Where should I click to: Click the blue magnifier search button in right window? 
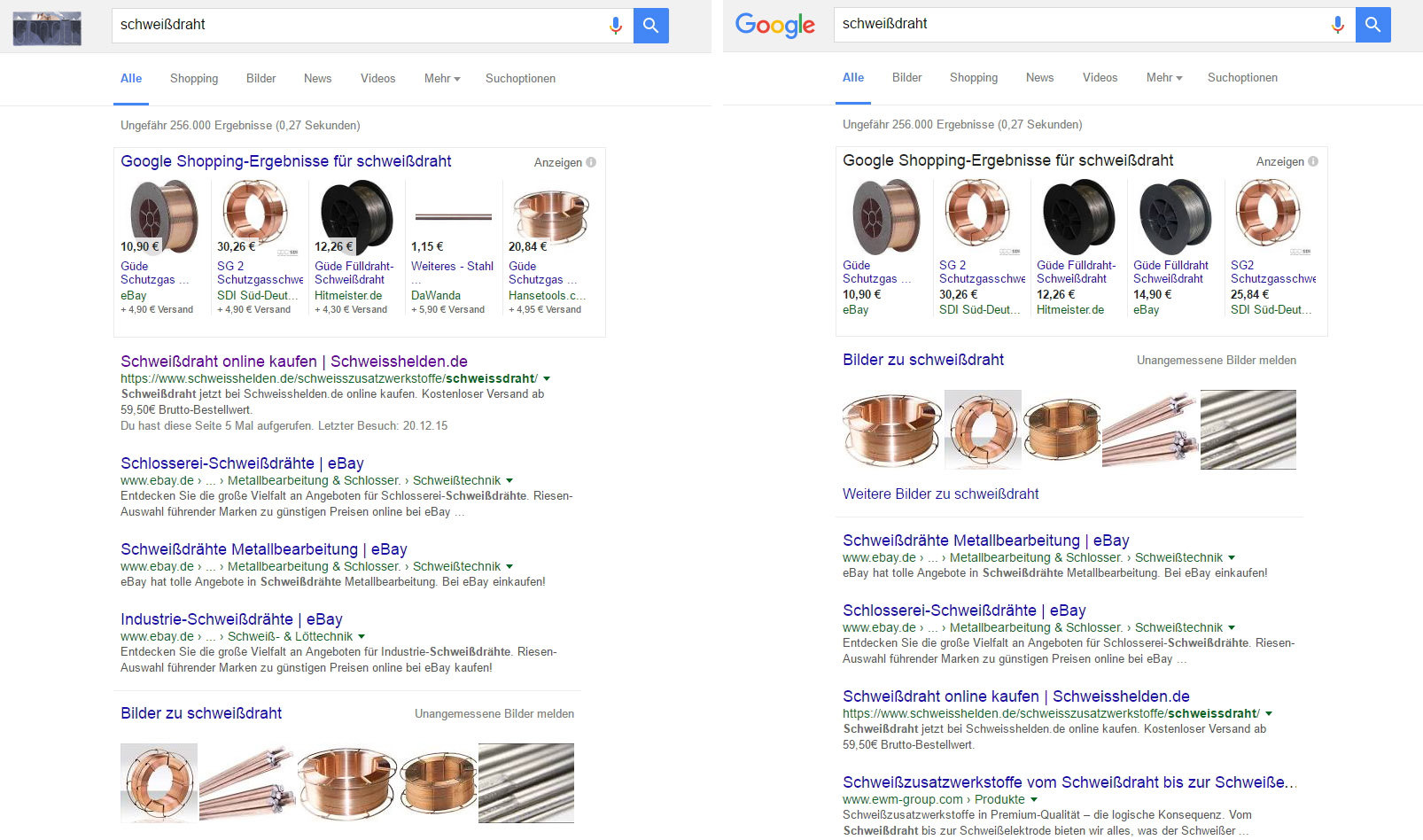coord(1373,25)
